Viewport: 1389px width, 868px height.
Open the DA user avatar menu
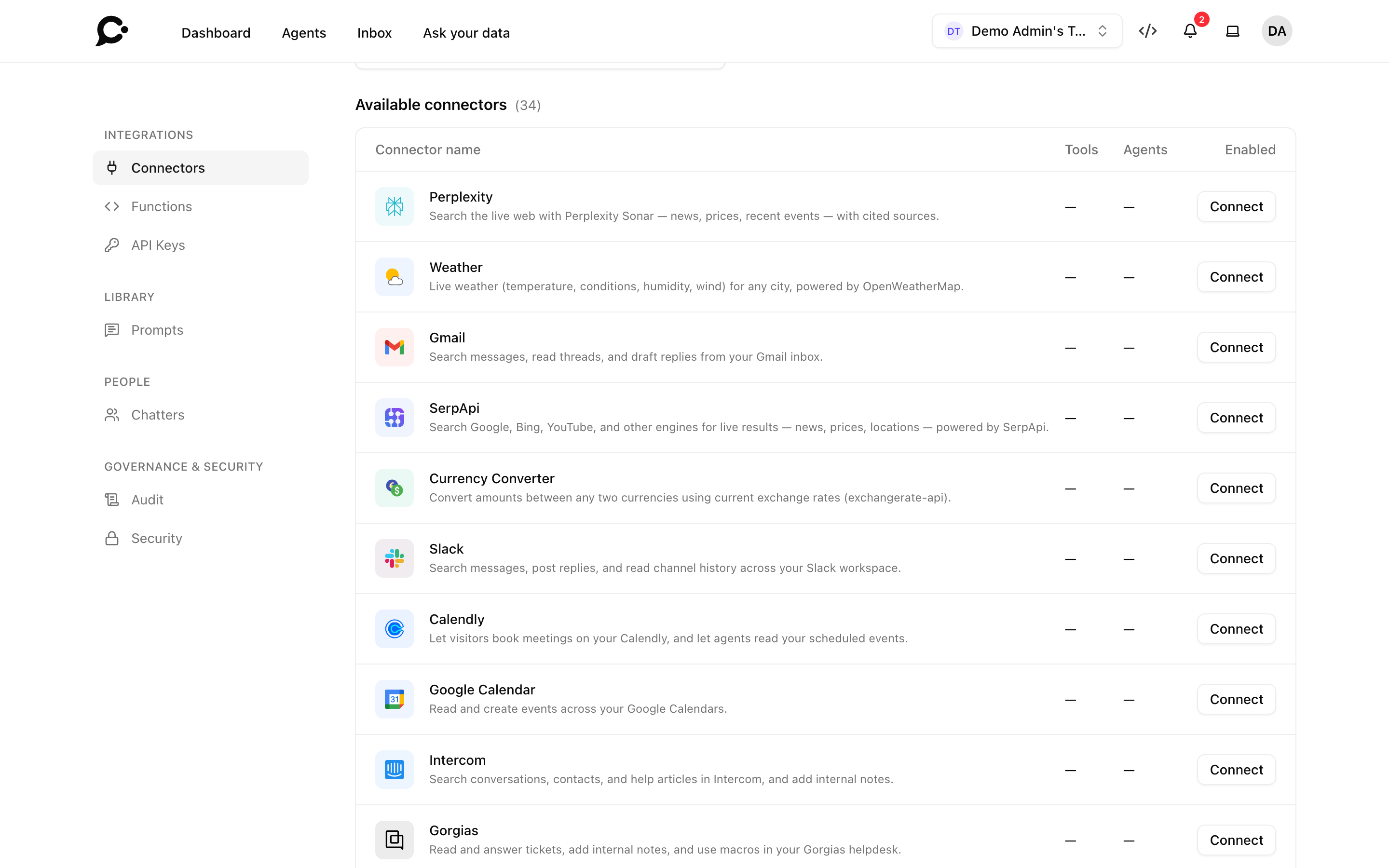[1277, 31]
